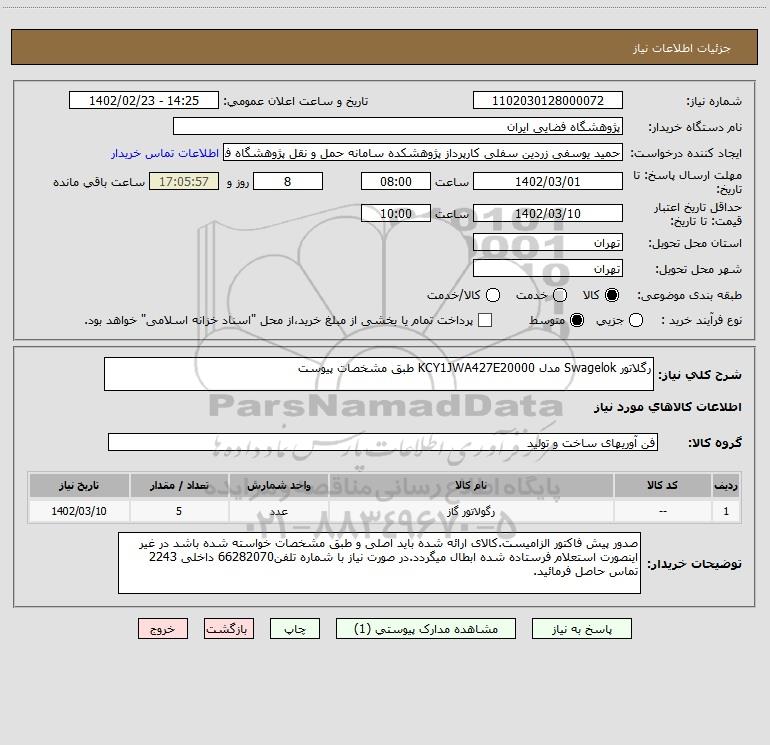Click the unit cell عدد
770x745 pixels.
coord(278,511)
